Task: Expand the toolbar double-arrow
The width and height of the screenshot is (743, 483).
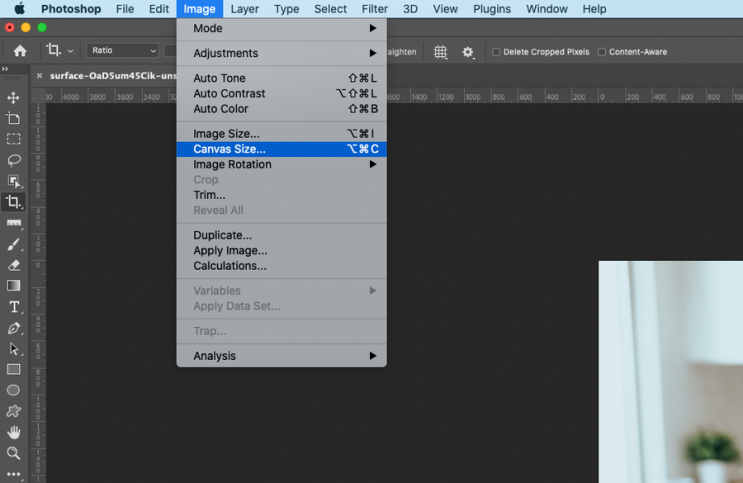Action: [x=5, y=69]
